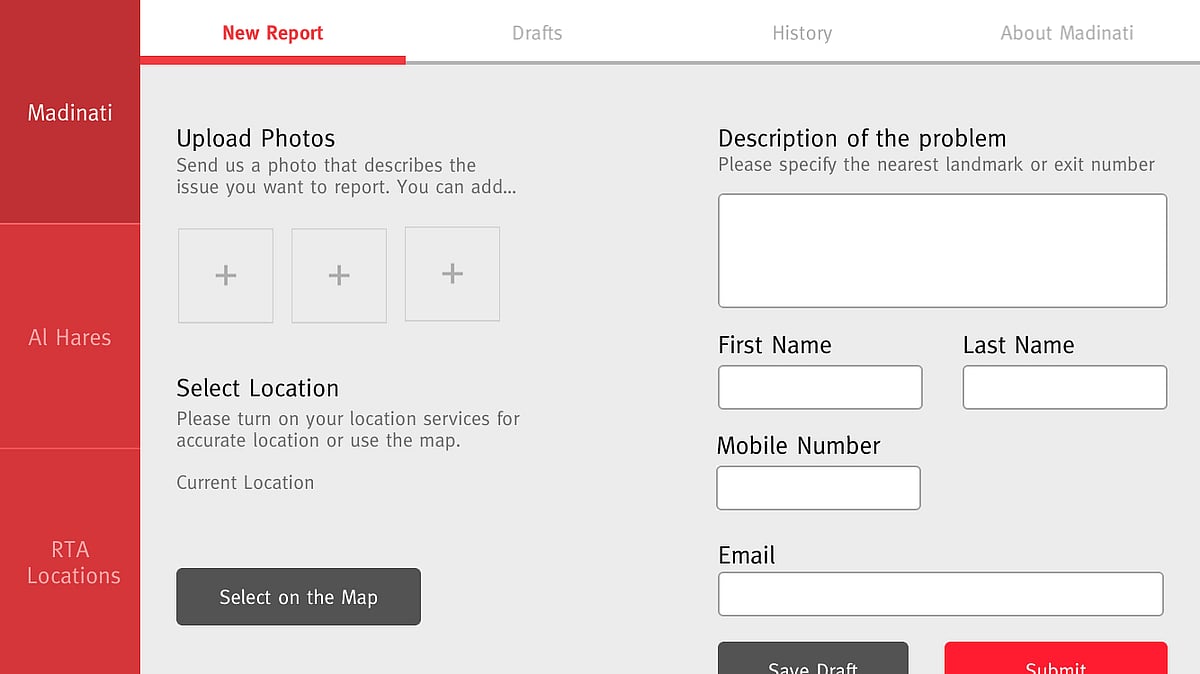Image resolution: width=1200 pixels, height=674 pixels.
Task: Click the Save Draft button
Action: point(813,658)
